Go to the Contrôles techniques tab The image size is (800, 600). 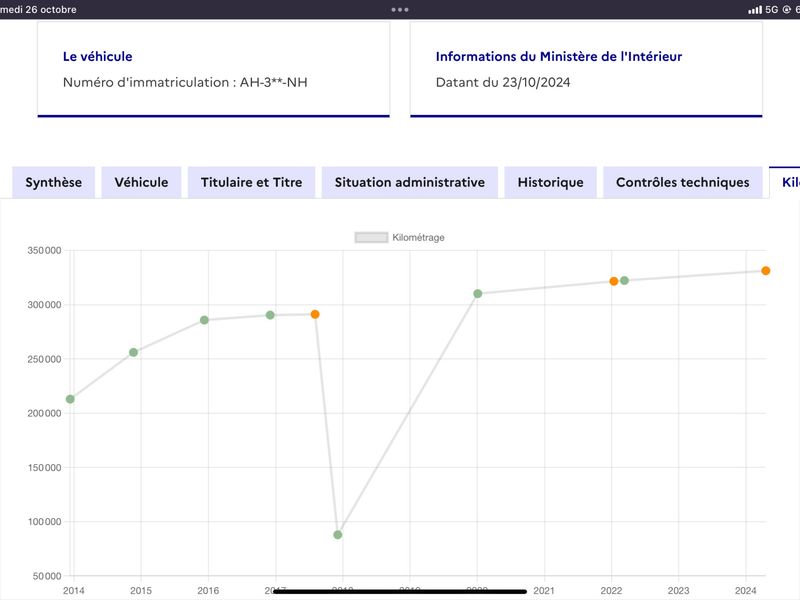(683, 182)
